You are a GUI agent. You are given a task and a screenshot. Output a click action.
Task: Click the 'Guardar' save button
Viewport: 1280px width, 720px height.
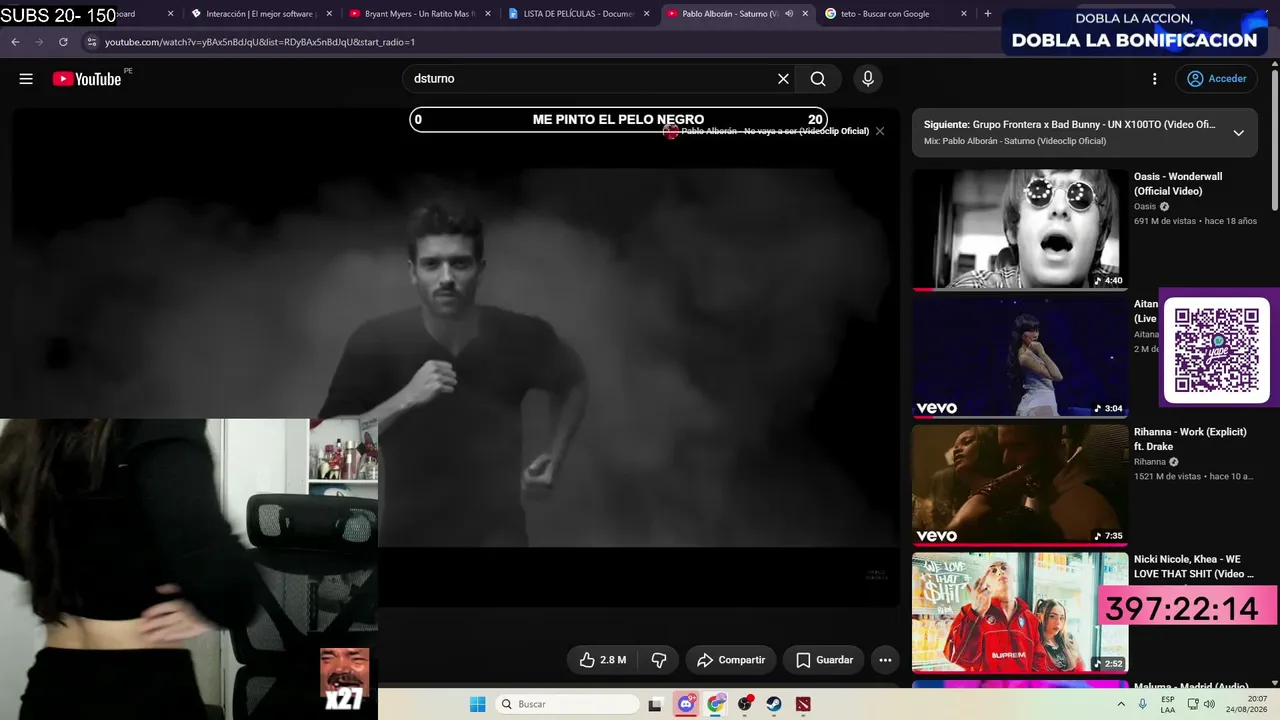(x=824, y=660)
